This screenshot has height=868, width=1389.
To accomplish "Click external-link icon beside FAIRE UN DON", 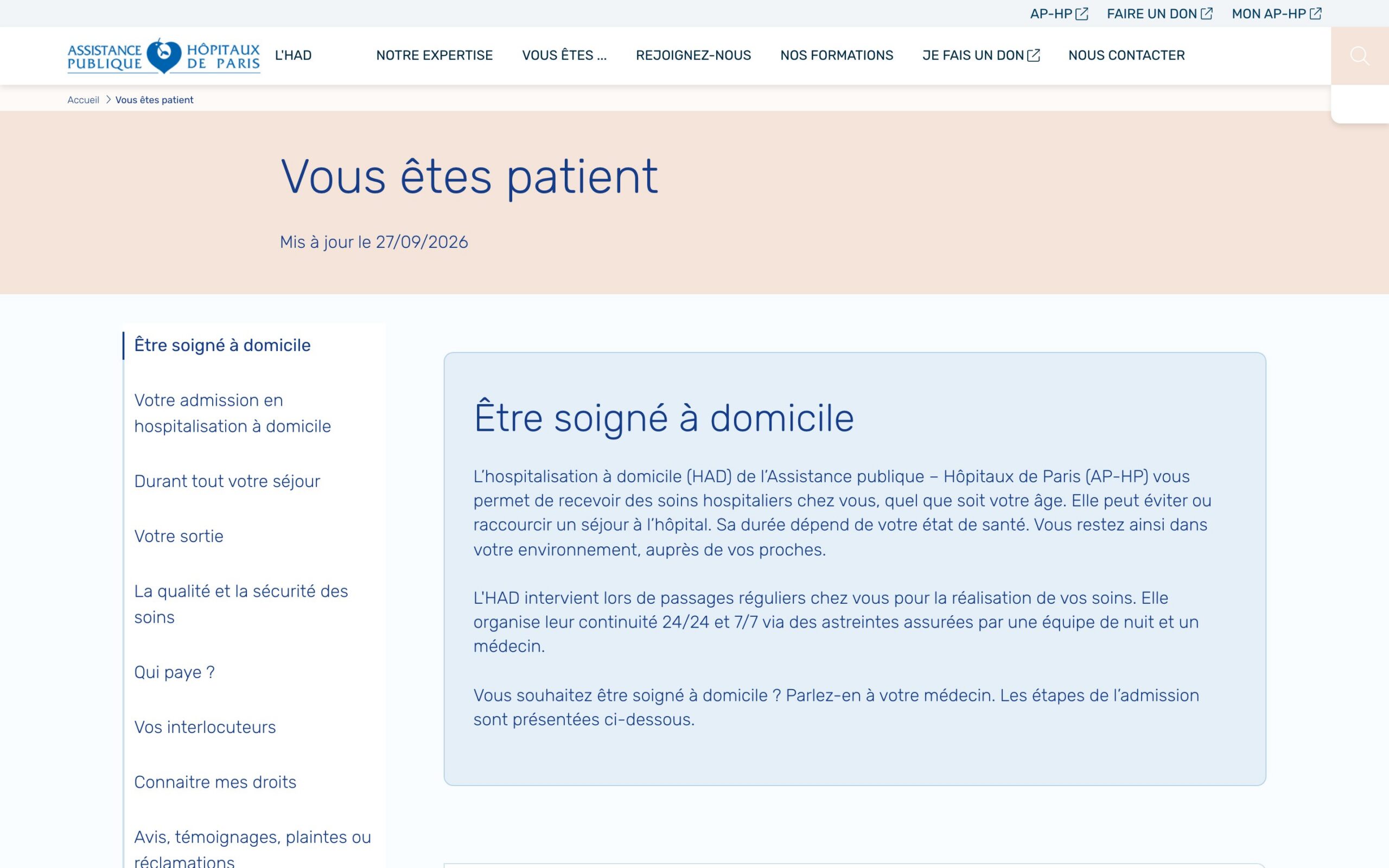I will coord(1207,14).
